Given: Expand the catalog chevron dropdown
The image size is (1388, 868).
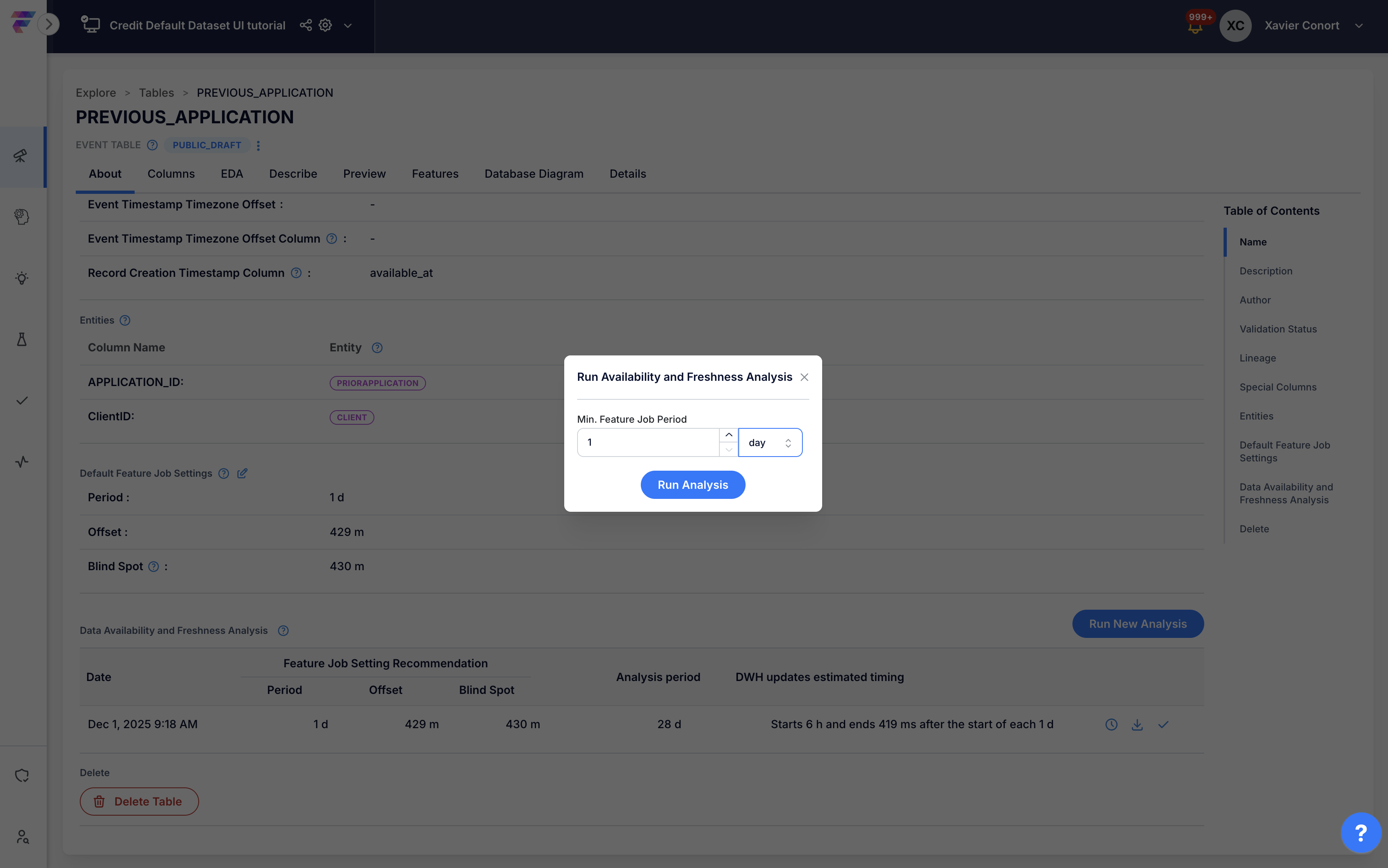Looking at the screenshot, I should pos(348,26).
